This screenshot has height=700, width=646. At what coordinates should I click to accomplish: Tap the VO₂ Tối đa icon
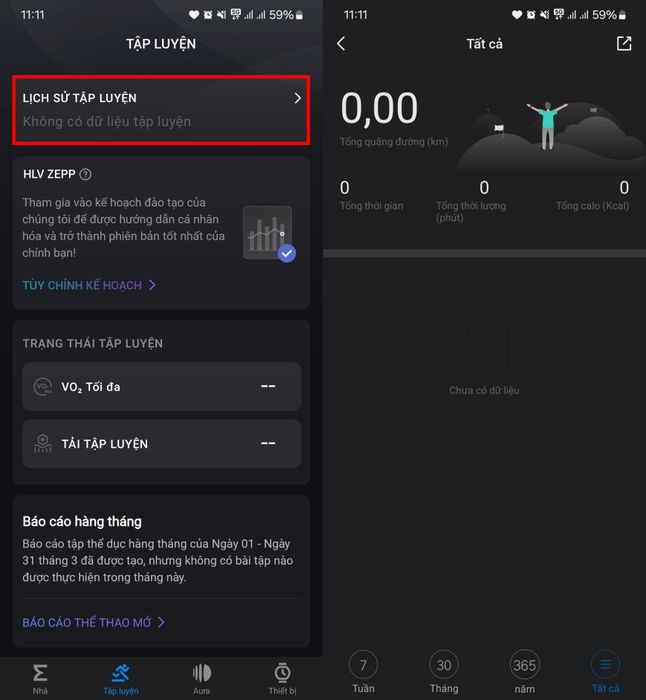click(x=42, y=387)
